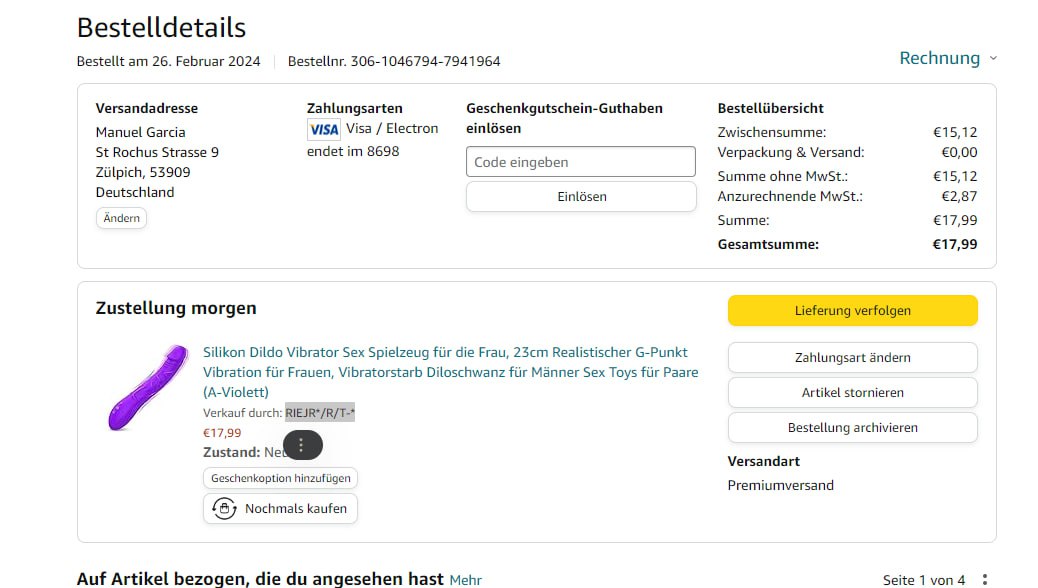
Task: Click the purple product thumbnail image
Action: pyautogui.click(x=147, y=388)
